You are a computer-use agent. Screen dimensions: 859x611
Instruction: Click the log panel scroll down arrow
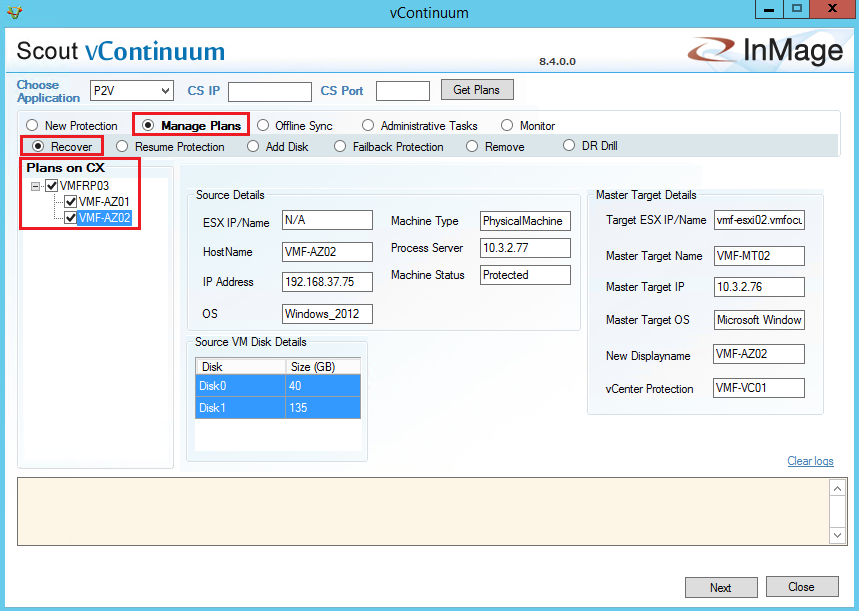pyautogui.click(x=838, y=536)
